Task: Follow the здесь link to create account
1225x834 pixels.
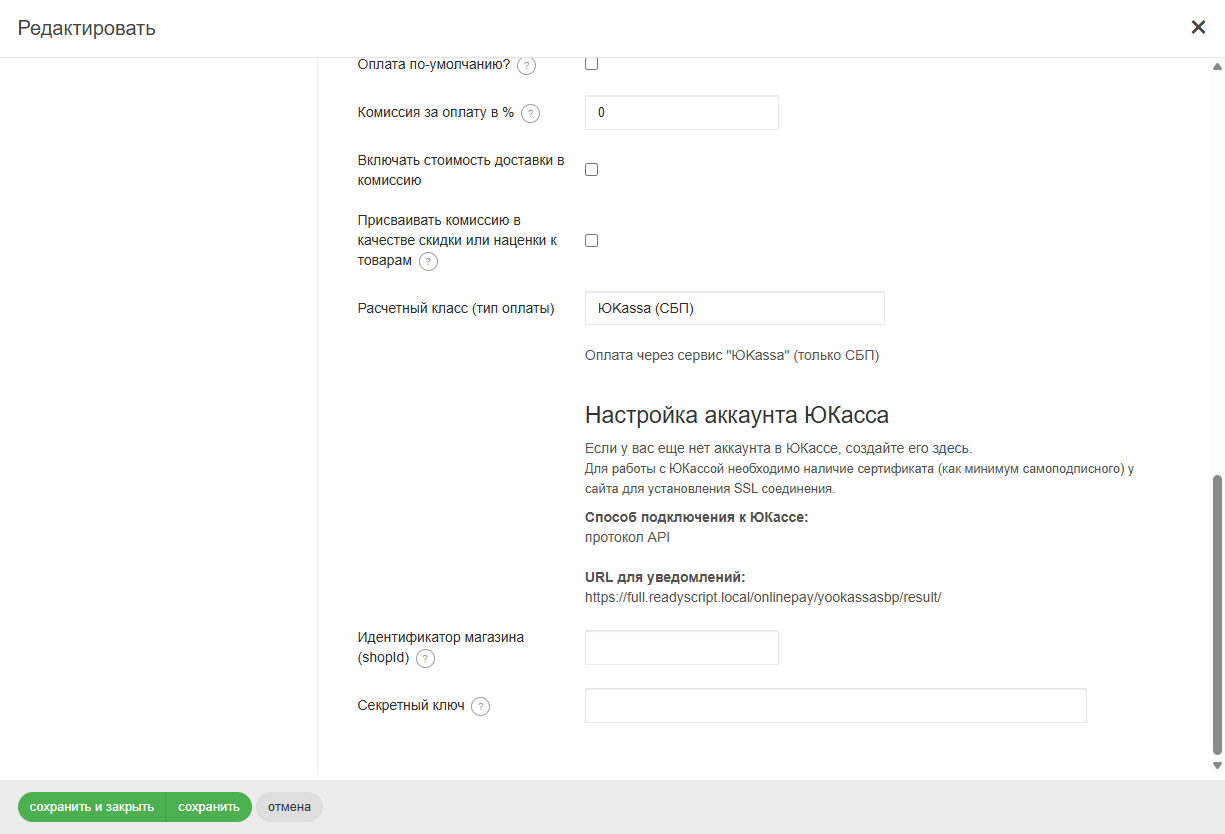Action: 950,448
